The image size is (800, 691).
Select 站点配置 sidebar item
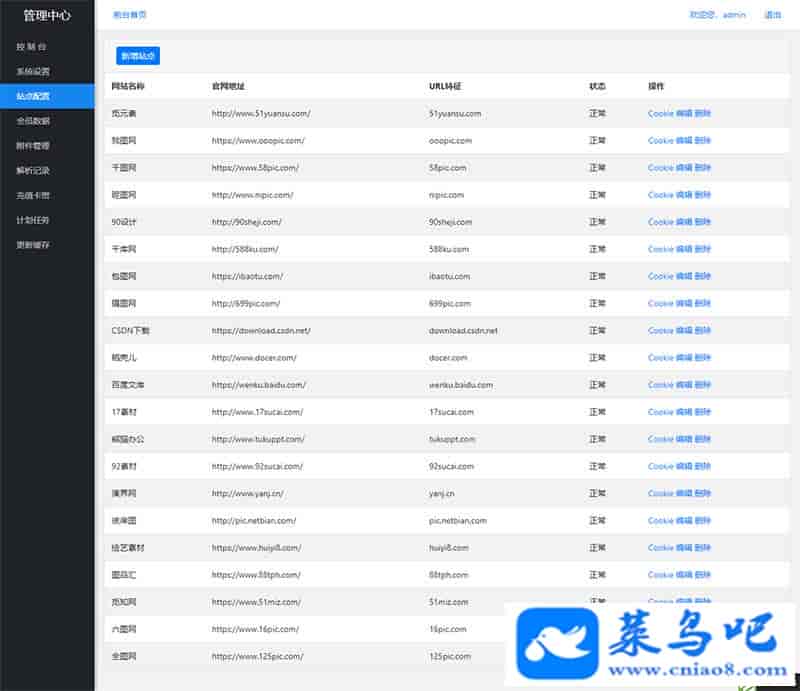click(33, 97)
